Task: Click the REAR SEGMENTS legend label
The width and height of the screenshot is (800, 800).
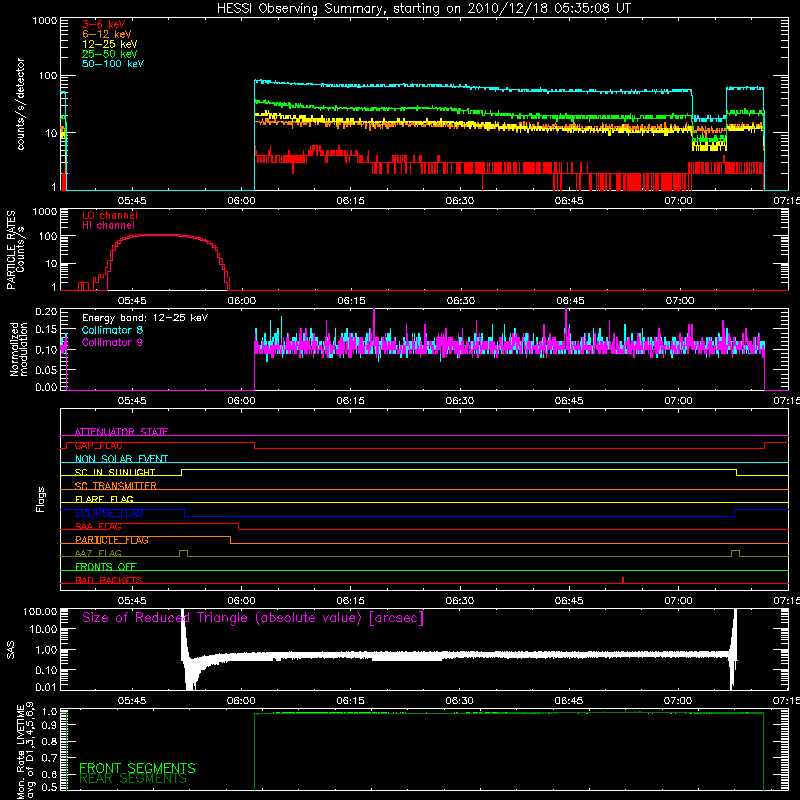Action: [133, 779]
